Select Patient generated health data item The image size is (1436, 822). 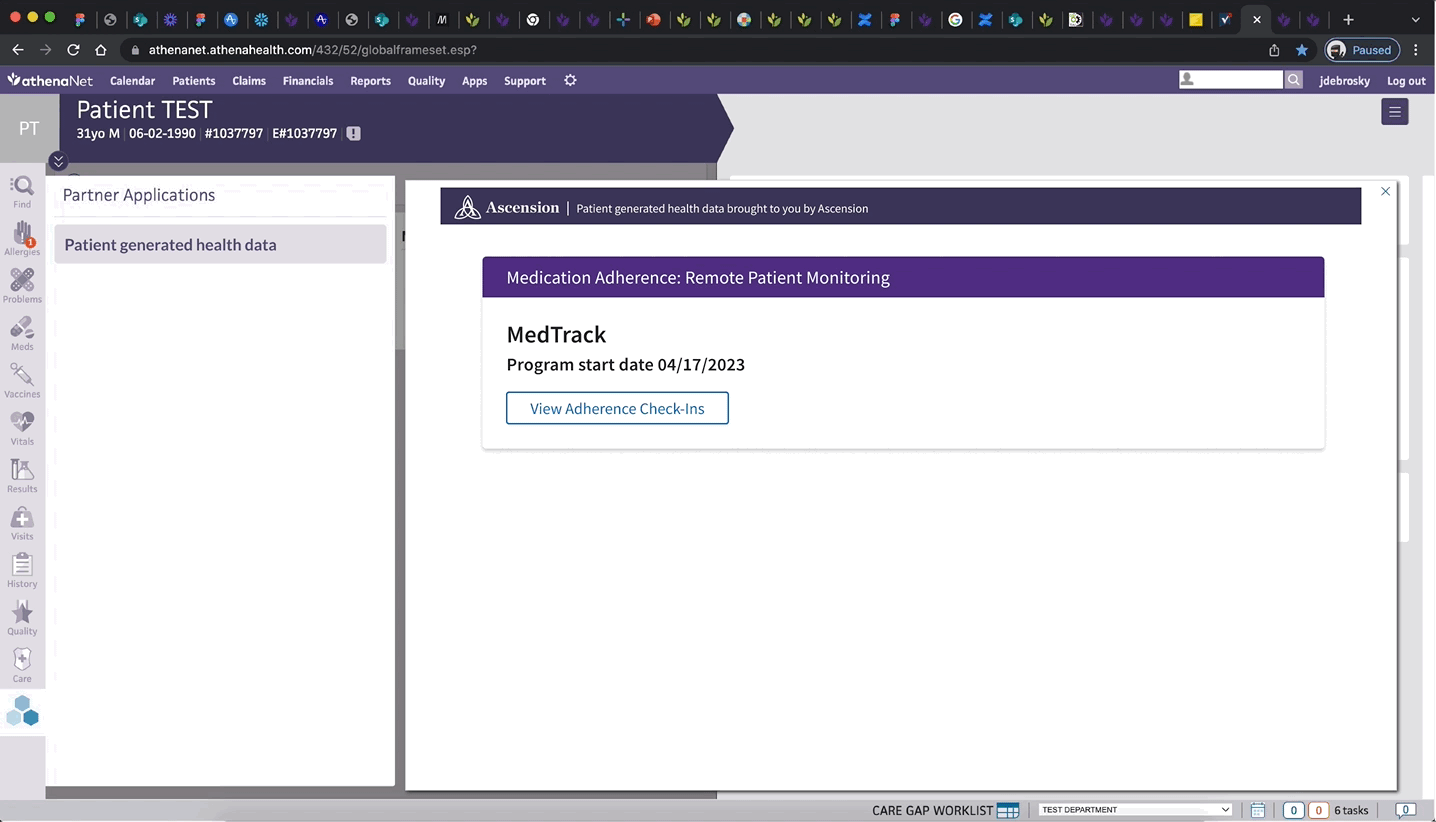220,244
